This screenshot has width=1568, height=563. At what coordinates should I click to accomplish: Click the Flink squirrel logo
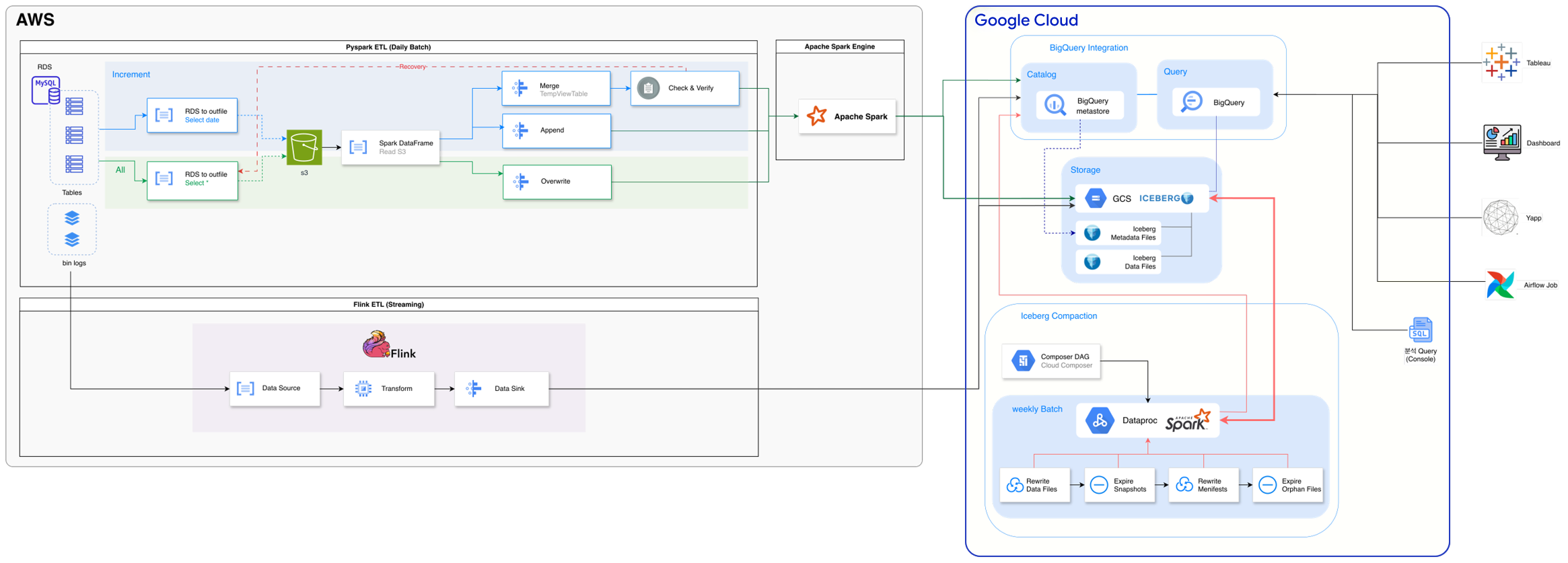point(376,344)
